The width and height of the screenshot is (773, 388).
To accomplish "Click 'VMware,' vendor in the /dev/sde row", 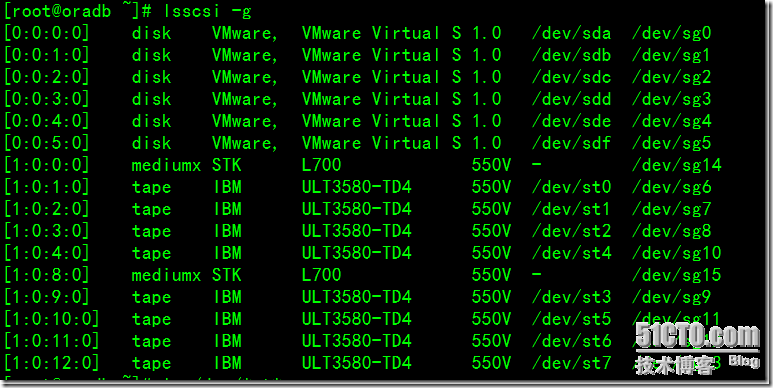I will [246, 121].
